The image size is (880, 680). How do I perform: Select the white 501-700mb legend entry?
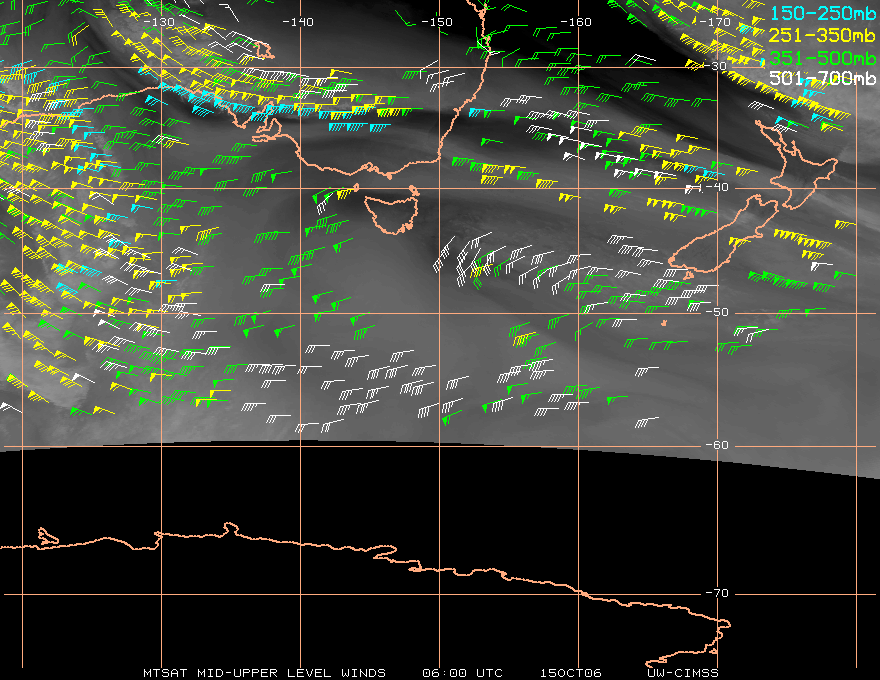822,78
